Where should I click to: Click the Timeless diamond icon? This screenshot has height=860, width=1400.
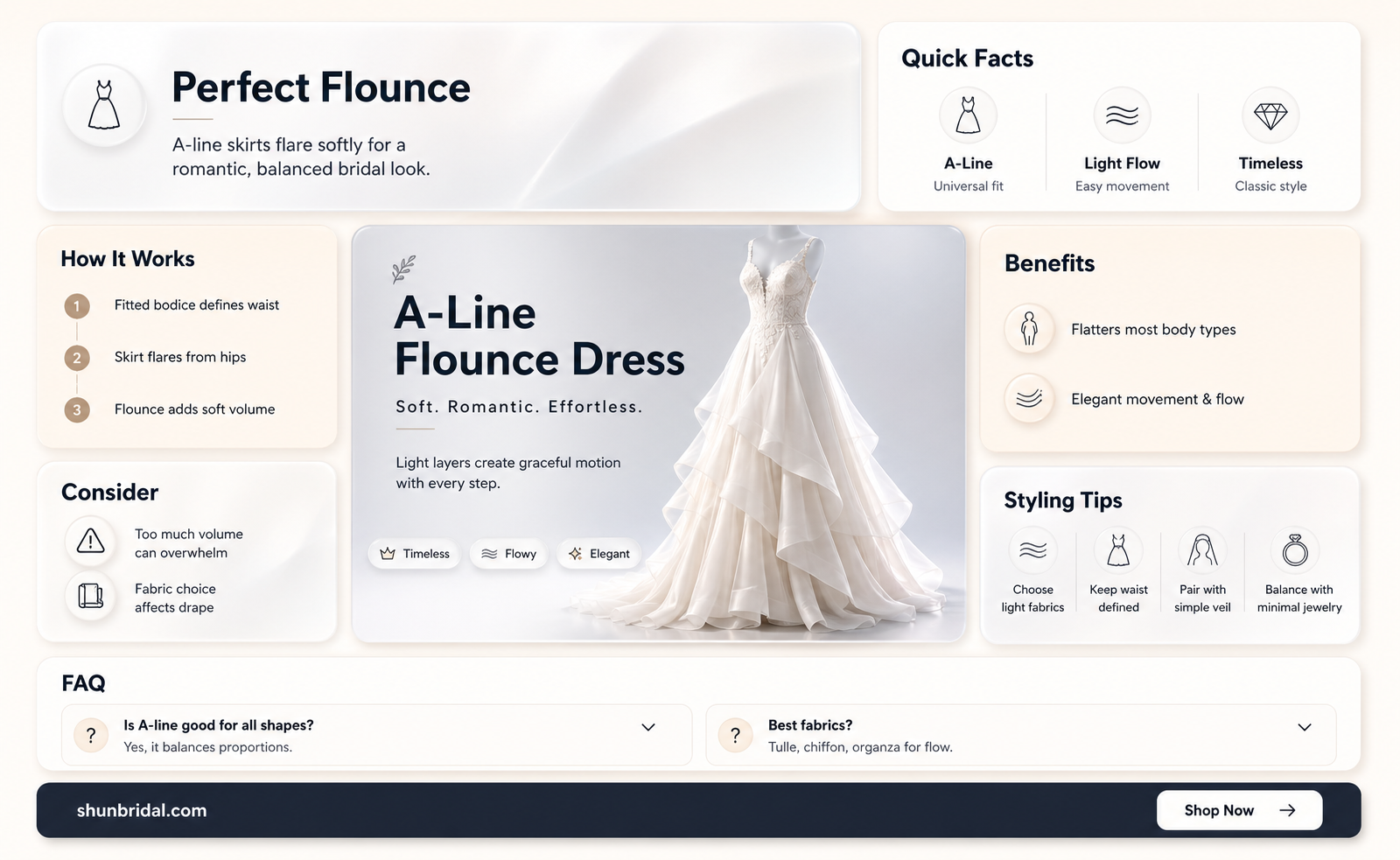[1270, 115]
